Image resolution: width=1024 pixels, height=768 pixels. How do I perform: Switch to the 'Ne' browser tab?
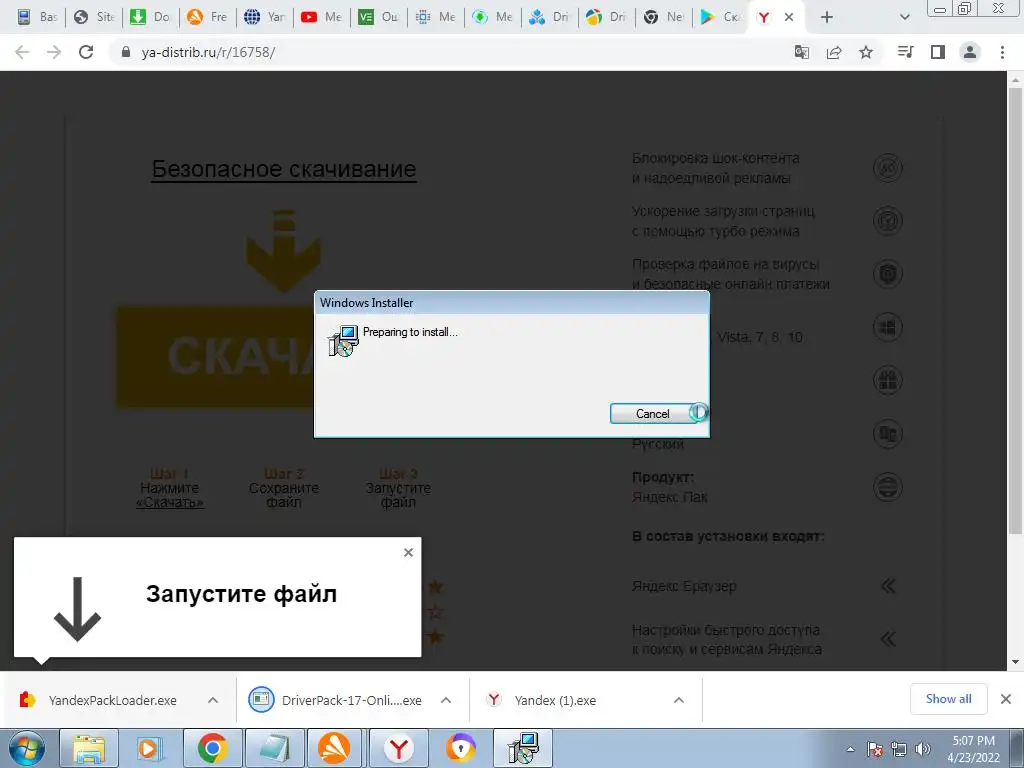pyautogui.click(x=663, y=17)
